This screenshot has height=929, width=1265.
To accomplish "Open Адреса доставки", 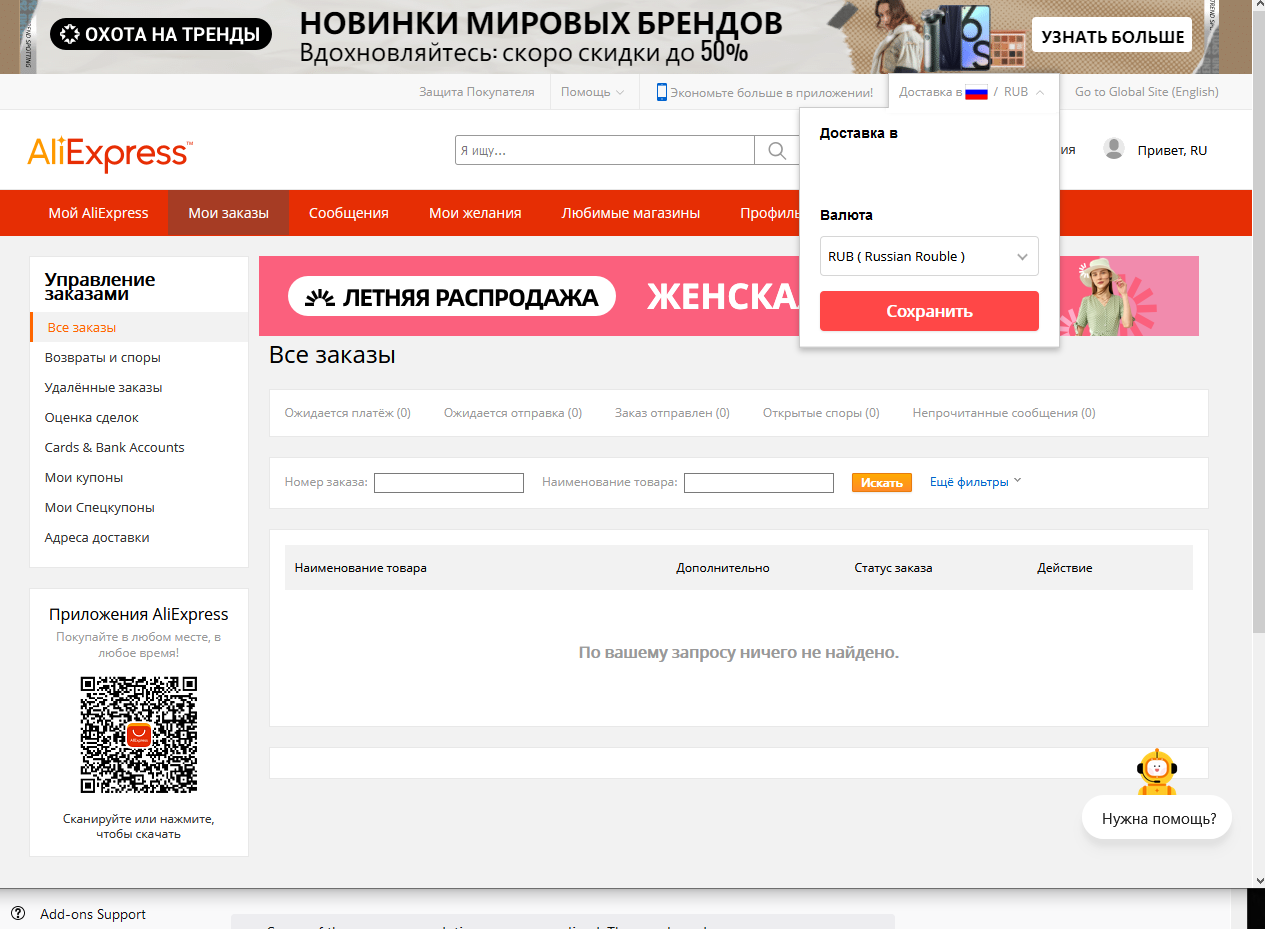I will [97, 537].
